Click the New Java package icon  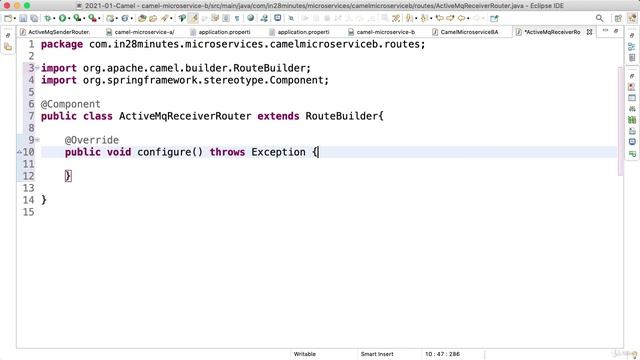point(110,18)
